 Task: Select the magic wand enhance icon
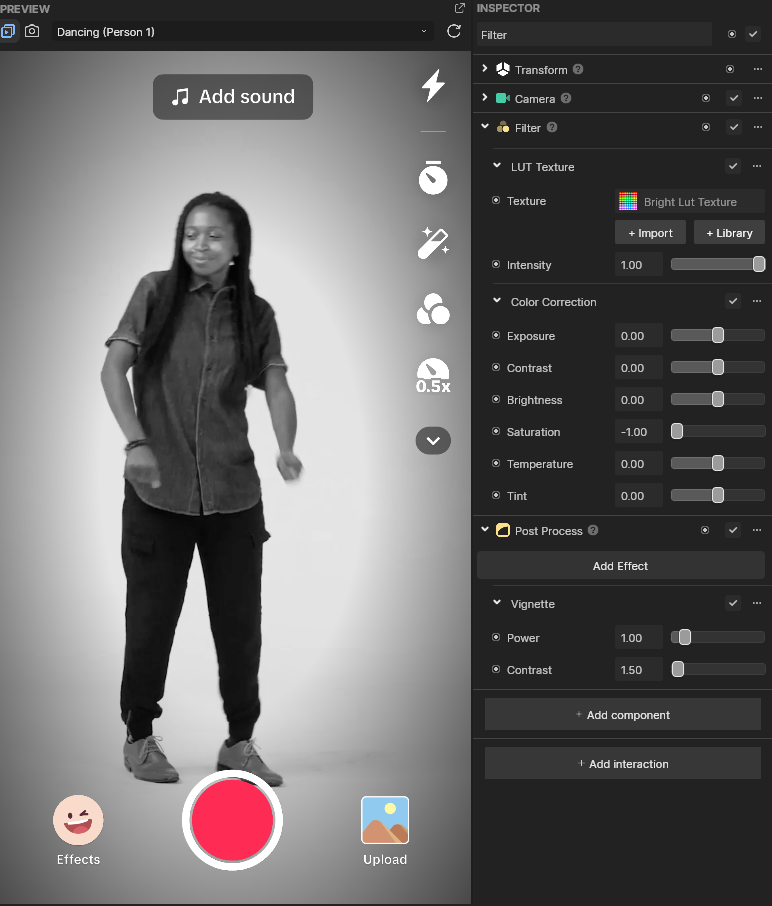(x=433, y=243)
